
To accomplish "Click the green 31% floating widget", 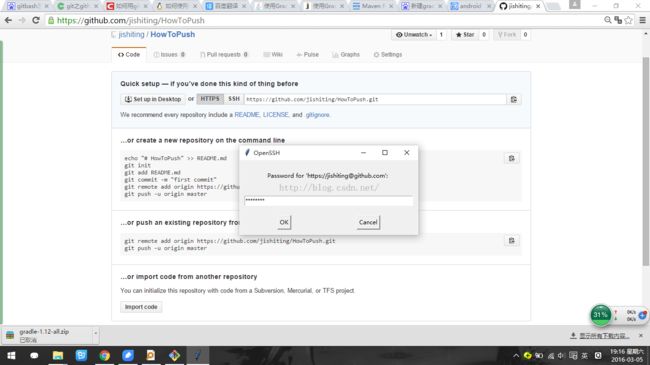I will tap(600, 315).
